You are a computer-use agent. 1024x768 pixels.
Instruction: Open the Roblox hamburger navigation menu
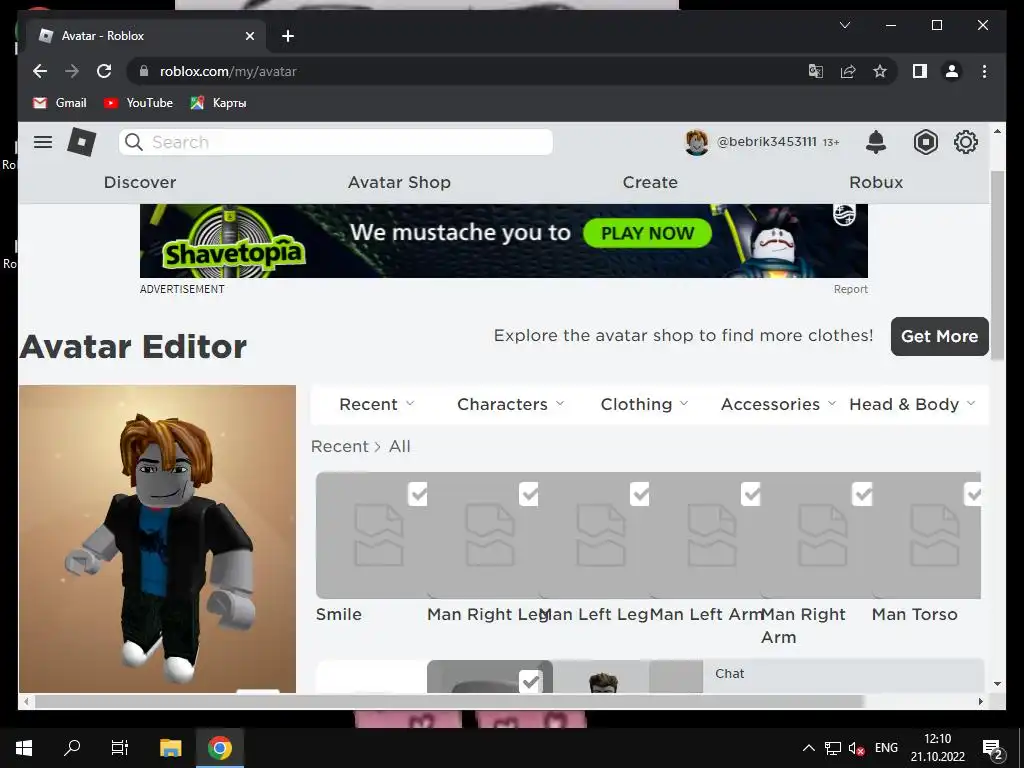click(43, 142)
